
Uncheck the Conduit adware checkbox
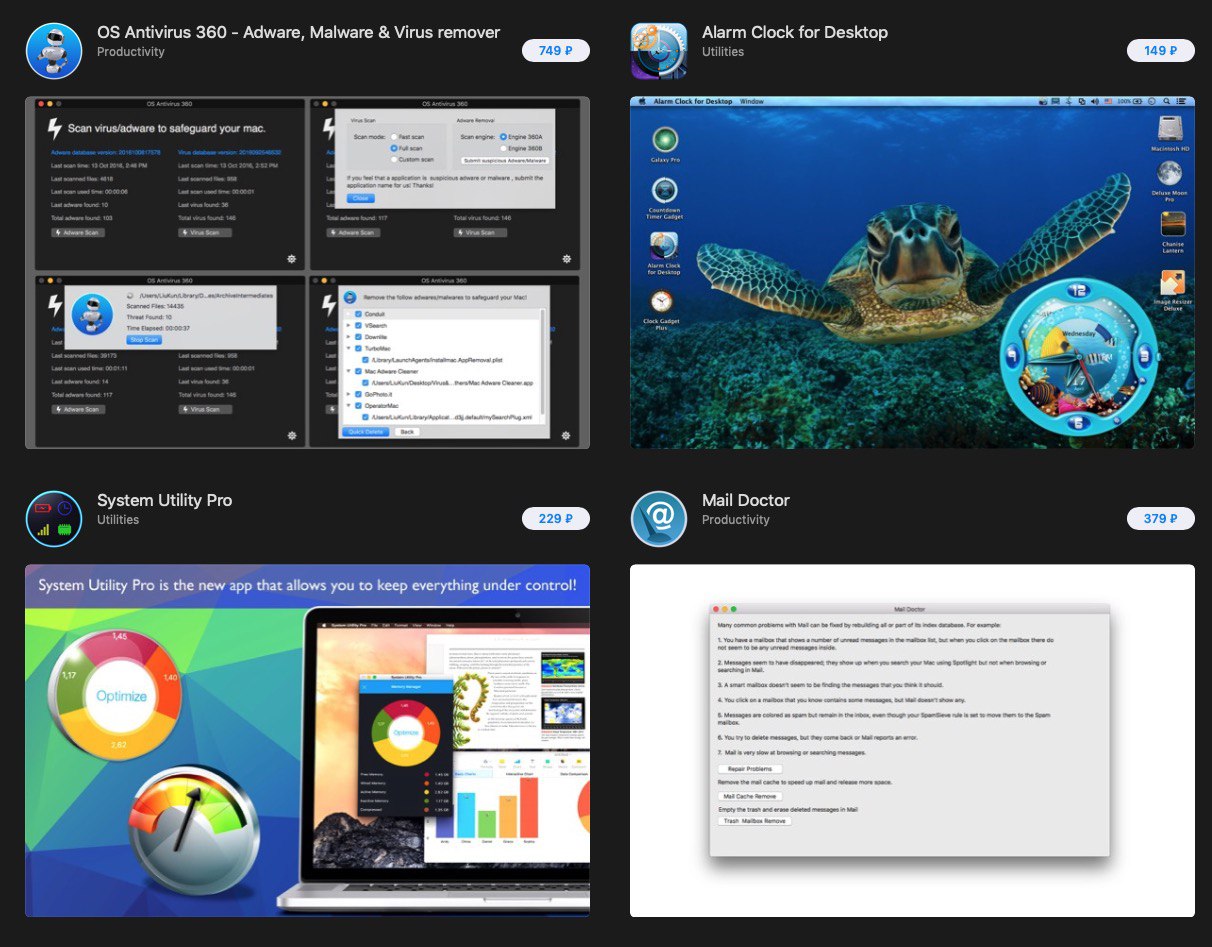(x=359, y=314)
